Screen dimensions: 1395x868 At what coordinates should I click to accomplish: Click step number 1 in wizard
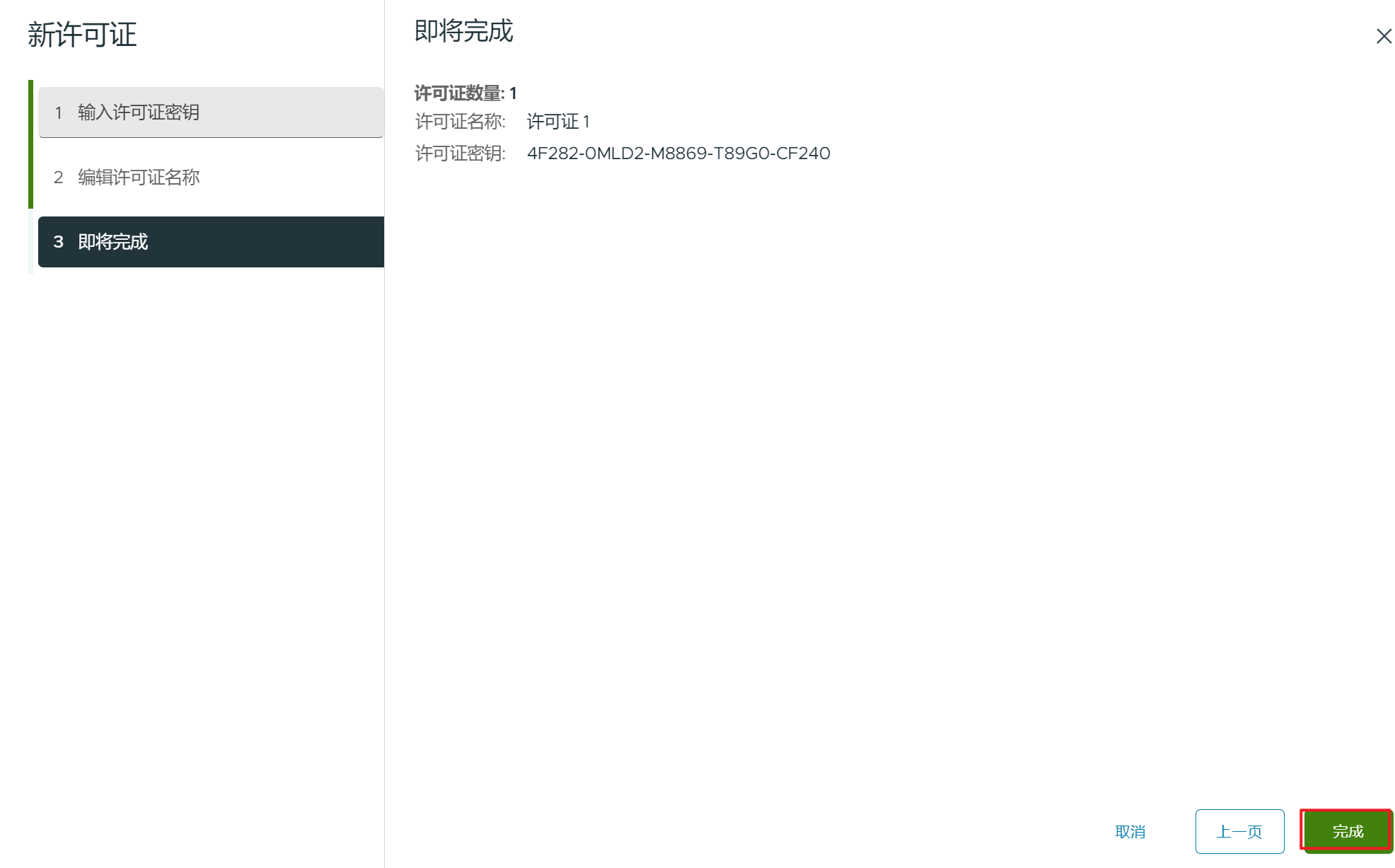(x=59, y=112)
